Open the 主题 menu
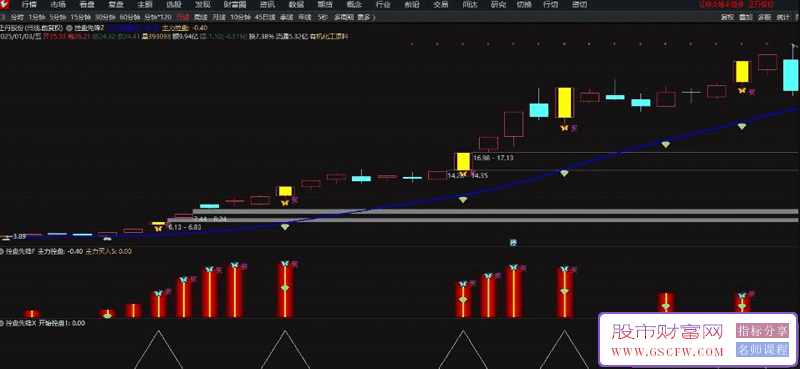 144,5
